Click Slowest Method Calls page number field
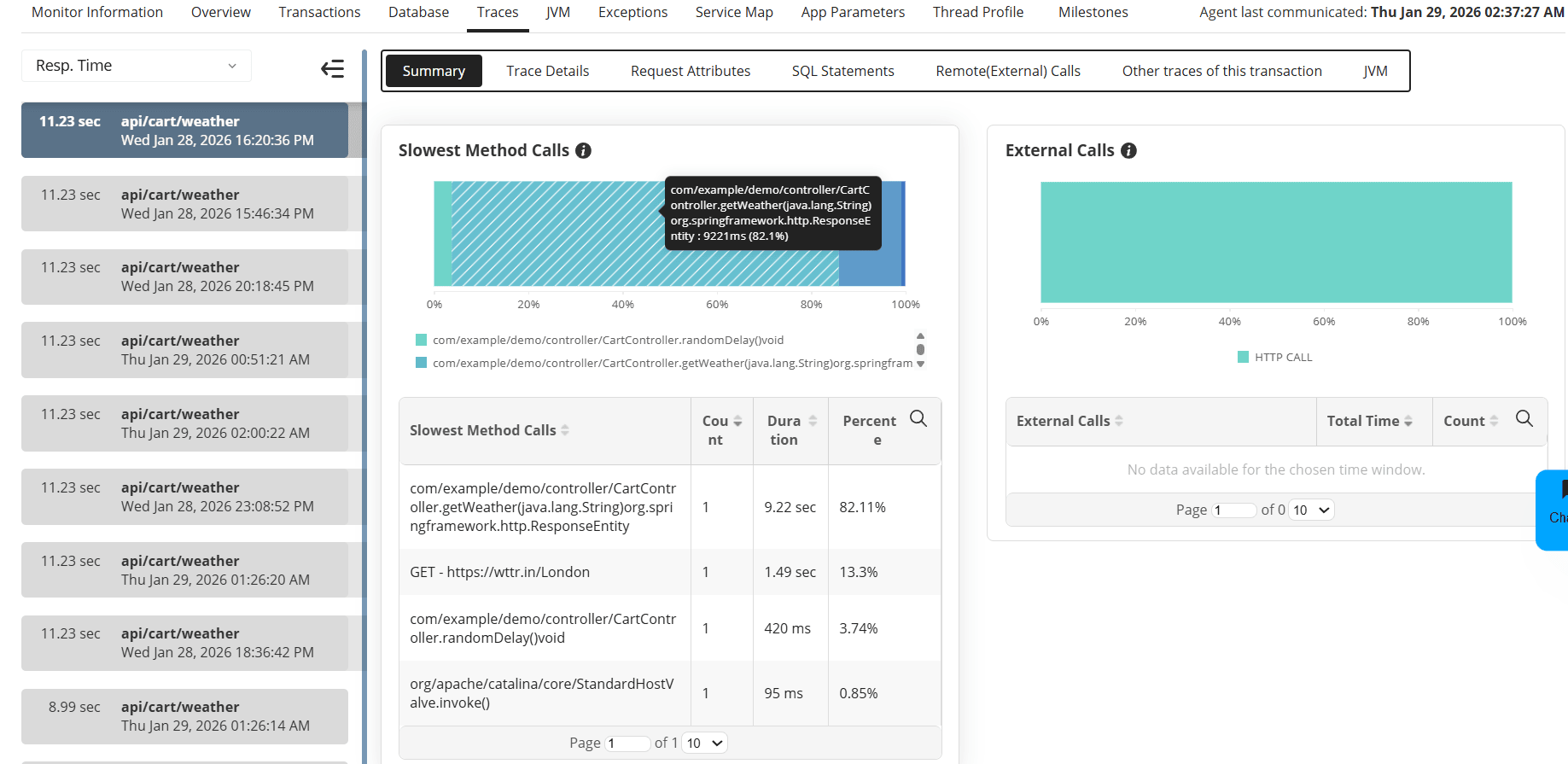Viewport: 1568px width, 764px height. tap(628, 744)
